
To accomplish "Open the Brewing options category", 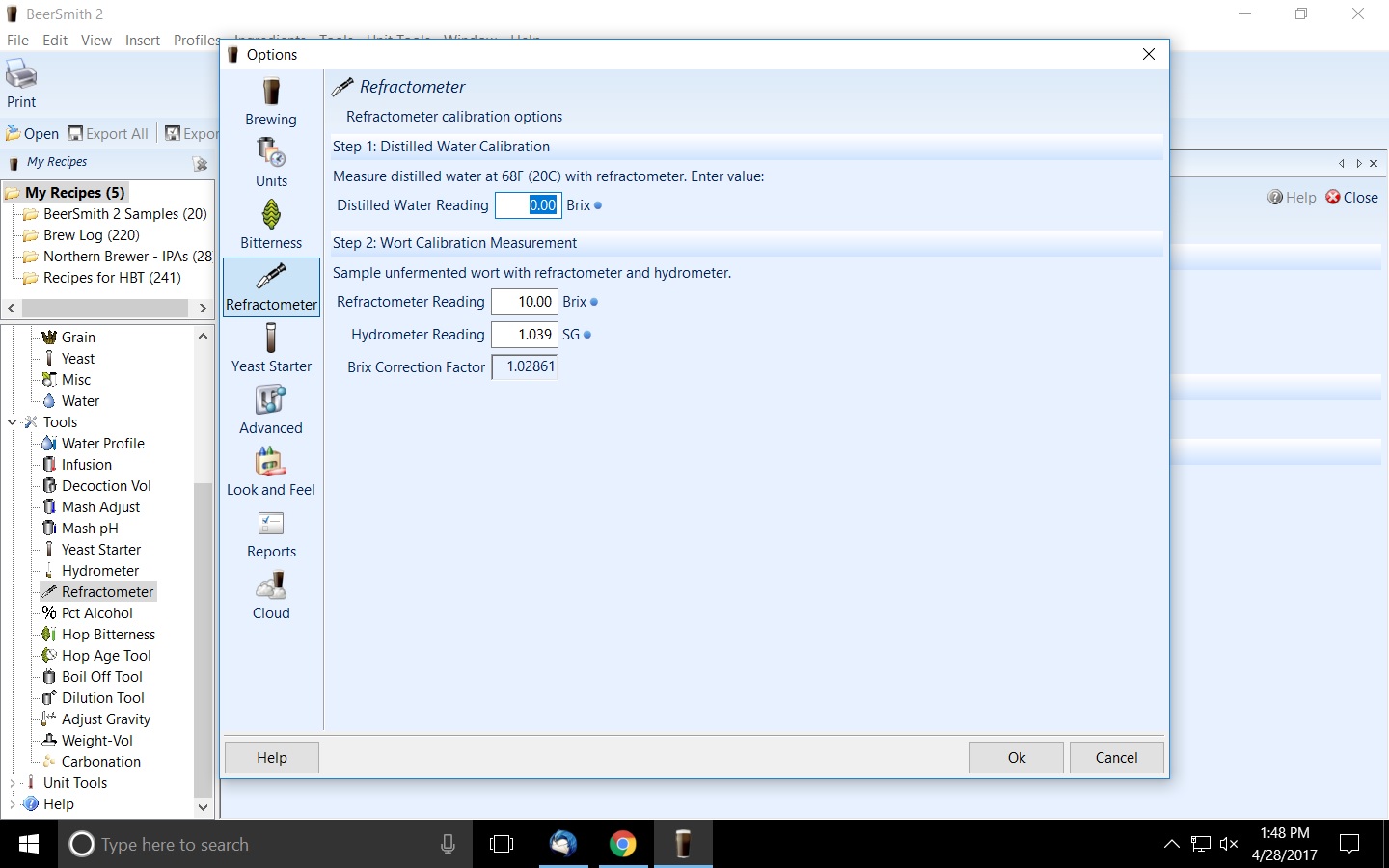I will [x=271, y=102].
